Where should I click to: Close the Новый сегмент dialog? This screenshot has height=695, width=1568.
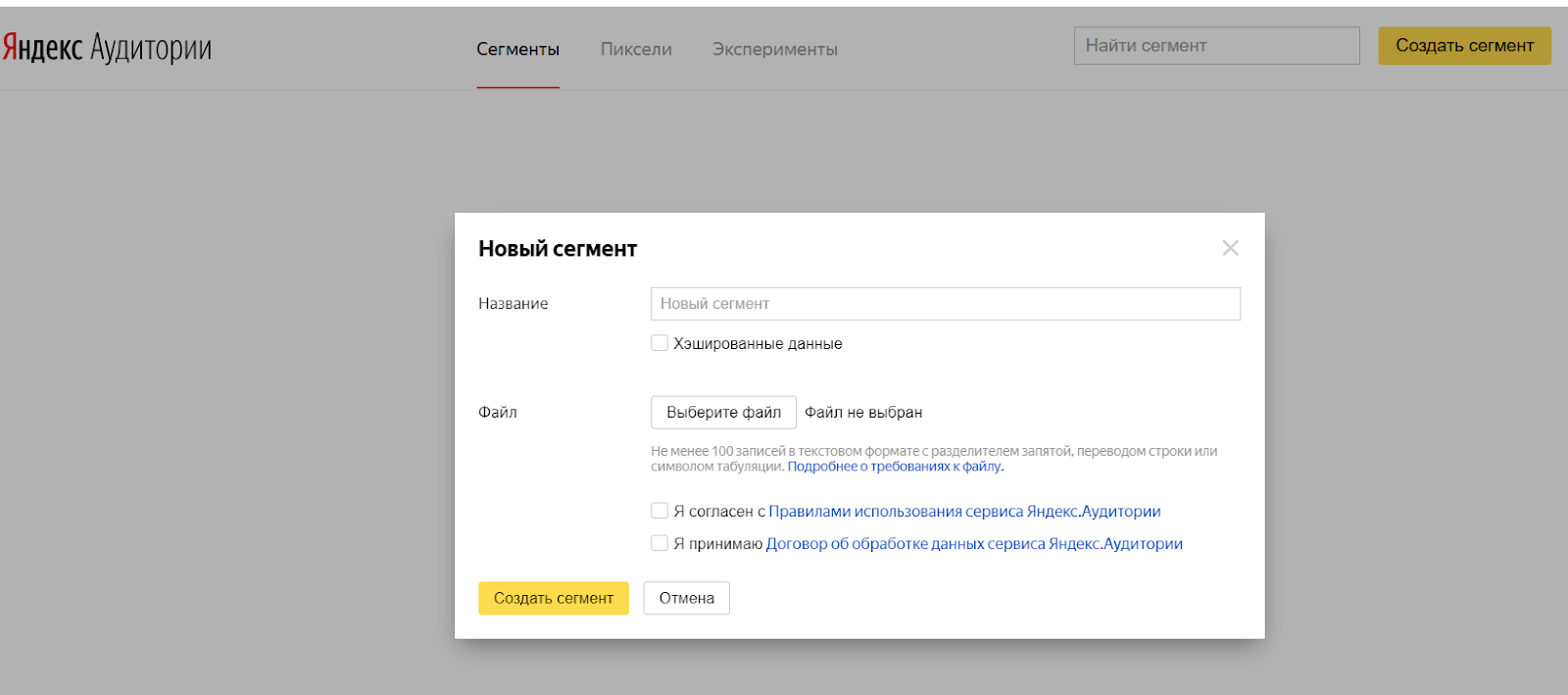tap(1230, 248)
